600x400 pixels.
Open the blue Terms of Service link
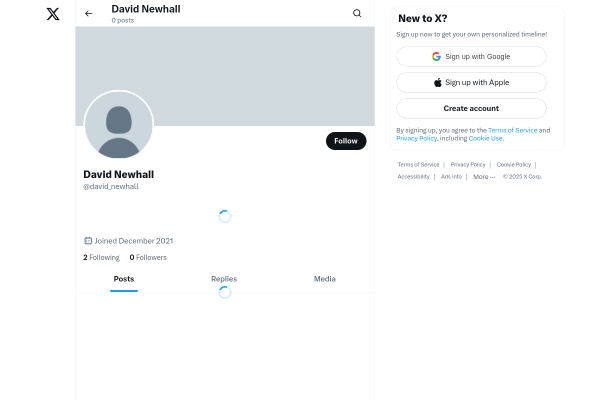coord(512,130)
